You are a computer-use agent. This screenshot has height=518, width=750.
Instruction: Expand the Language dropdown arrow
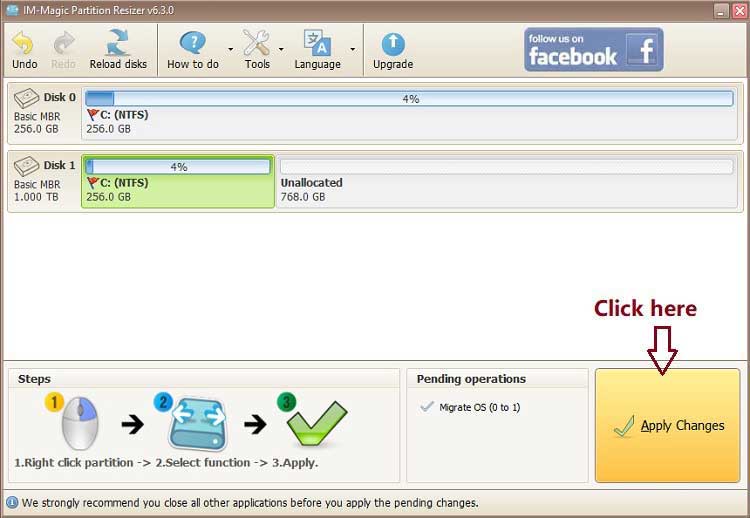[353, 49]
